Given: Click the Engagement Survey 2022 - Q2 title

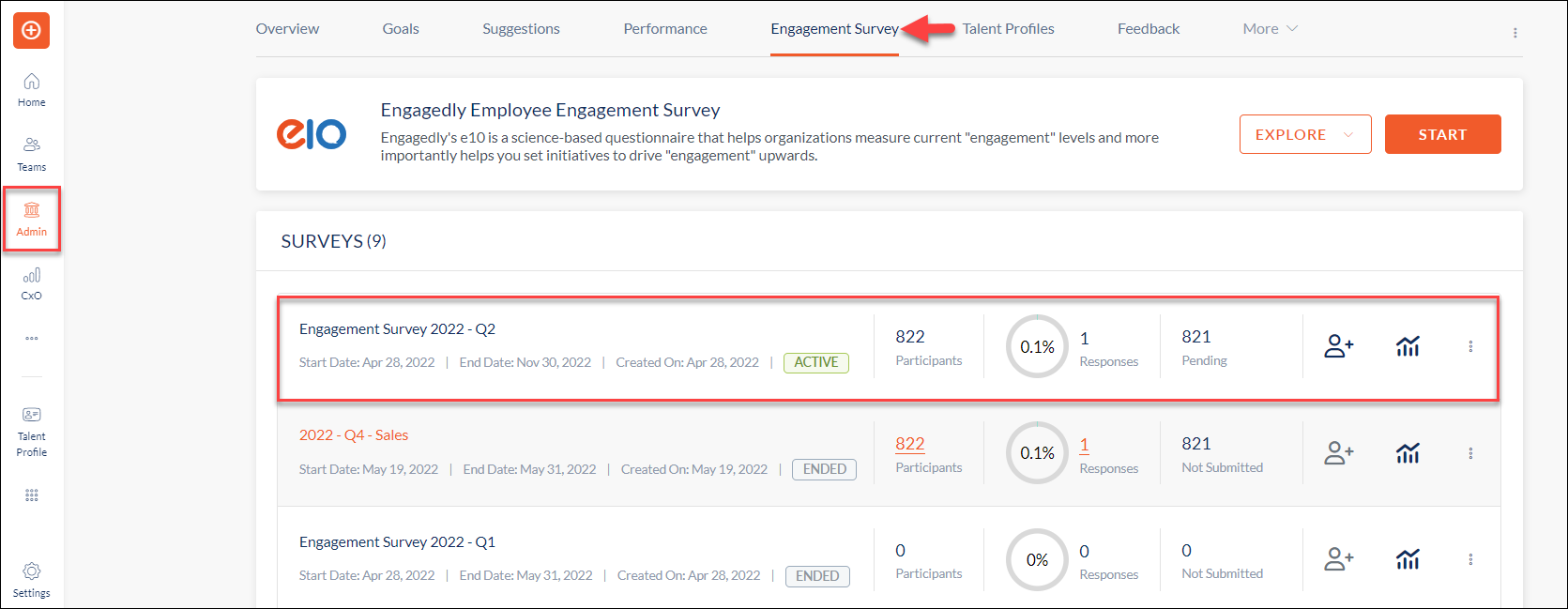Looking at the screenshot, I should coord(397,329).
